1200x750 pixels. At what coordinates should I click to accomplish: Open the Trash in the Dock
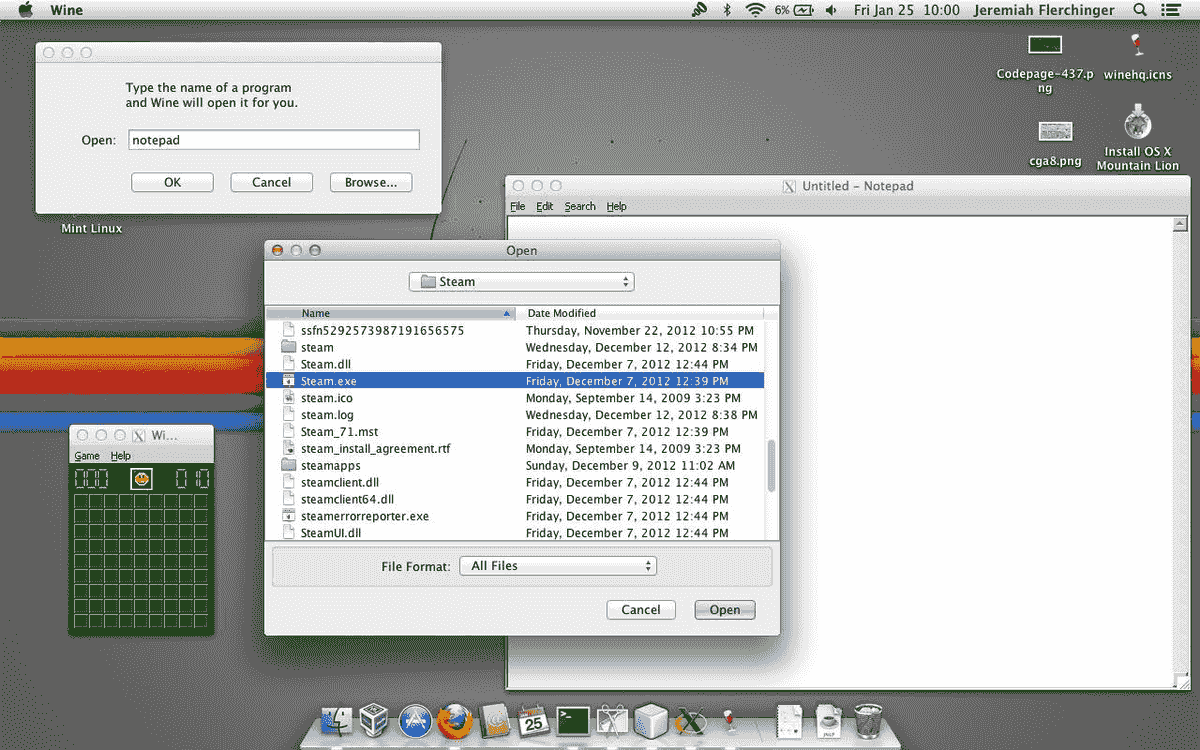coord(867,720)
